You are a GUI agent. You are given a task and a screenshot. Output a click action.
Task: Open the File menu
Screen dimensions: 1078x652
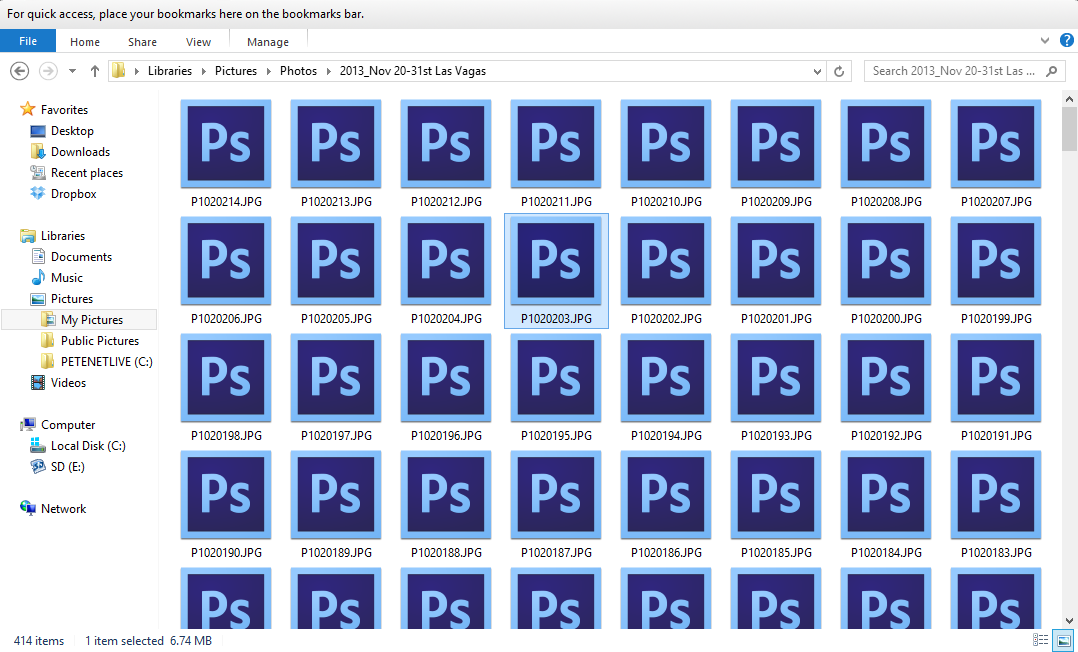(28, 41)
